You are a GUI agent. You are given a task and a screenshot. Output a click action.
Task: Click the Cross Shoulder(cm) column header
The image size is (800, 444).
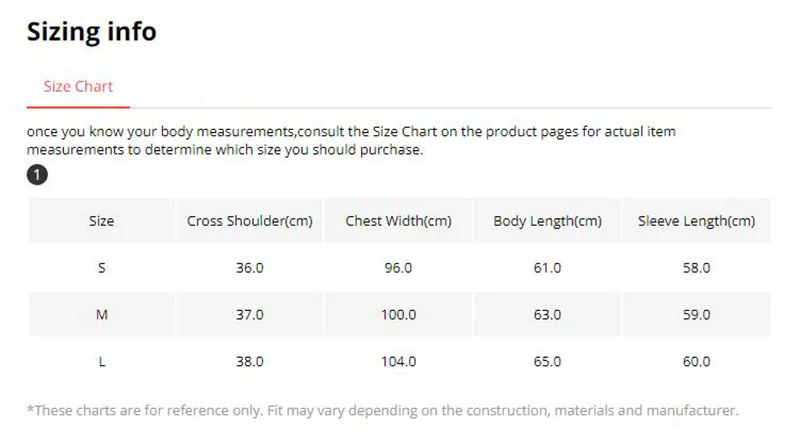pos(249,220)
